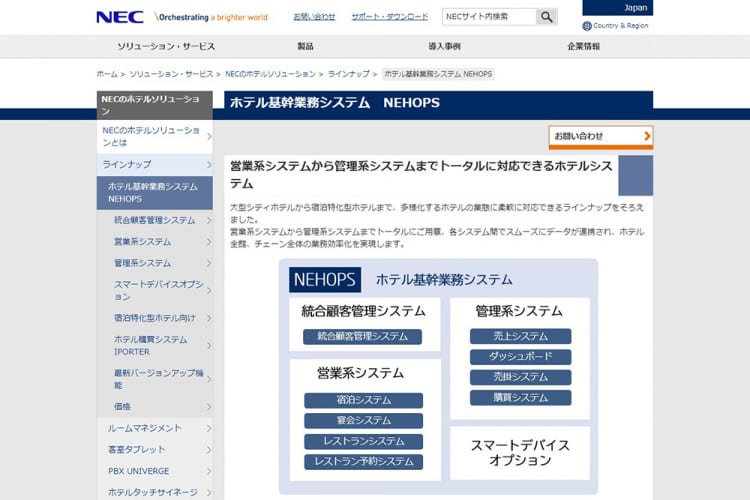Click diagram button 売掛システム

(520, 377)
